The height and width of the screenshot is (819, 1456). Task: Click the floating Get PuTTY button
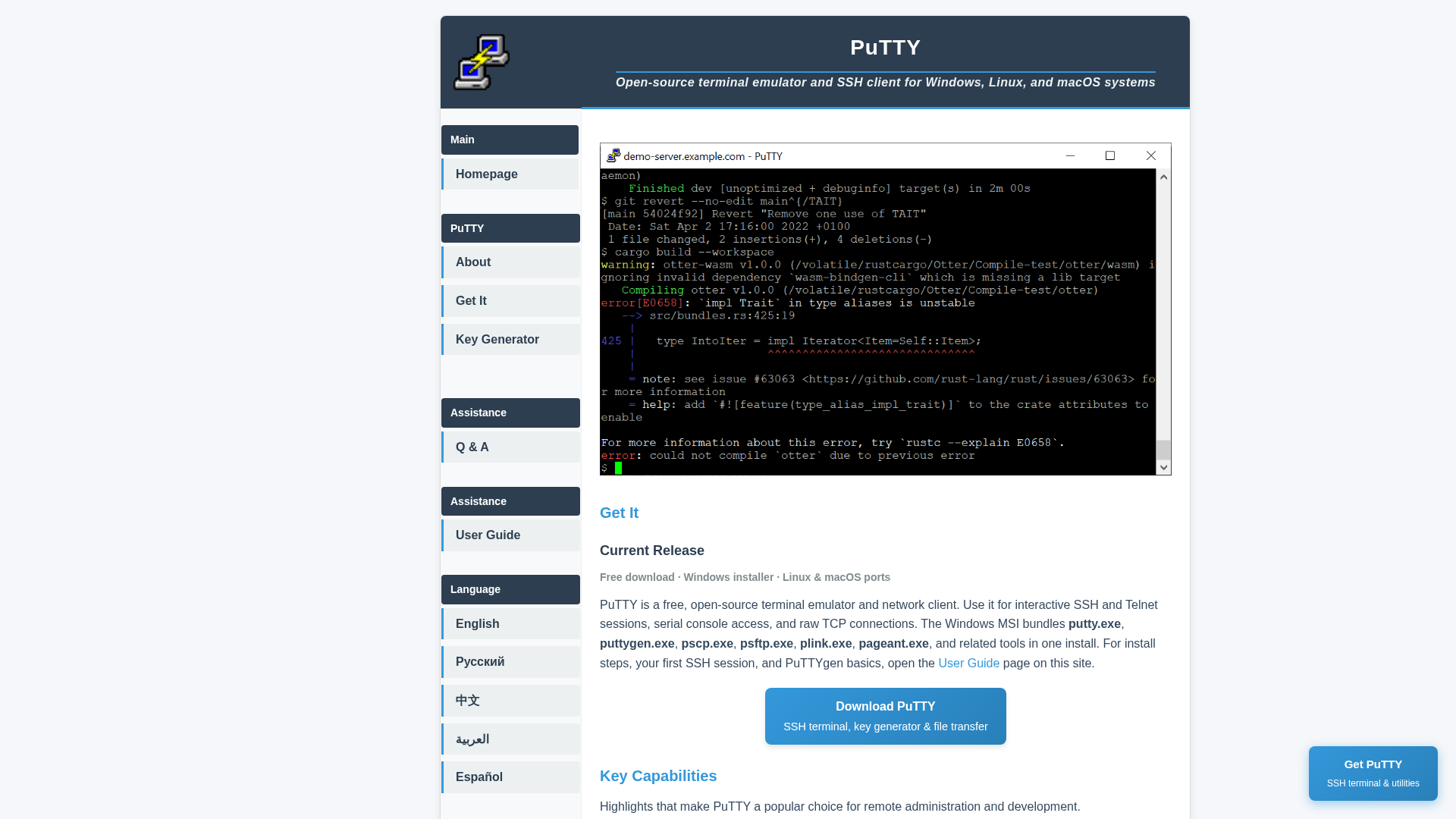pos(1373,773)
